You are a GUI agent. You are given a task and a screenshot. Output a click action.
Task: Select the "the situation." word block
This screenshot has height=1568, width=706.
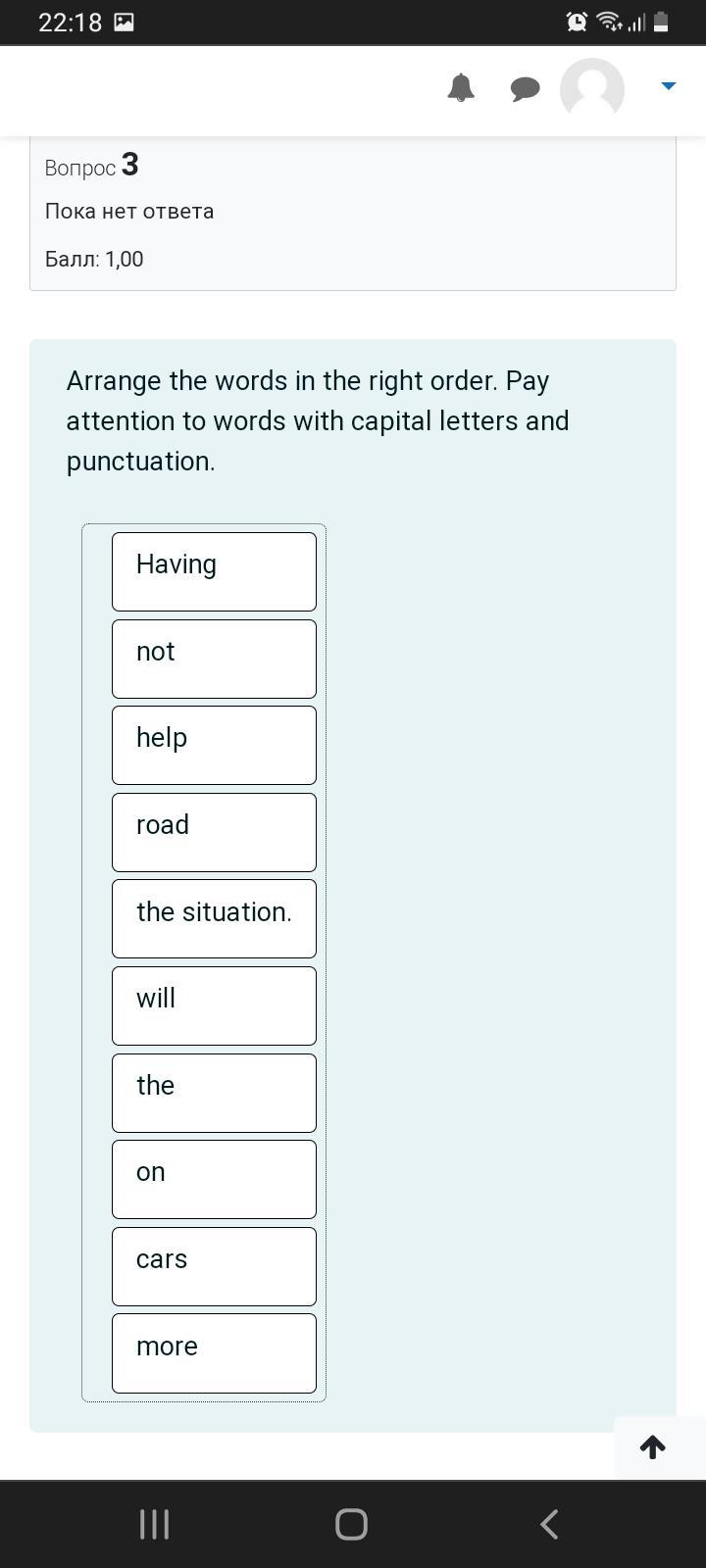(x=214, y=918)
